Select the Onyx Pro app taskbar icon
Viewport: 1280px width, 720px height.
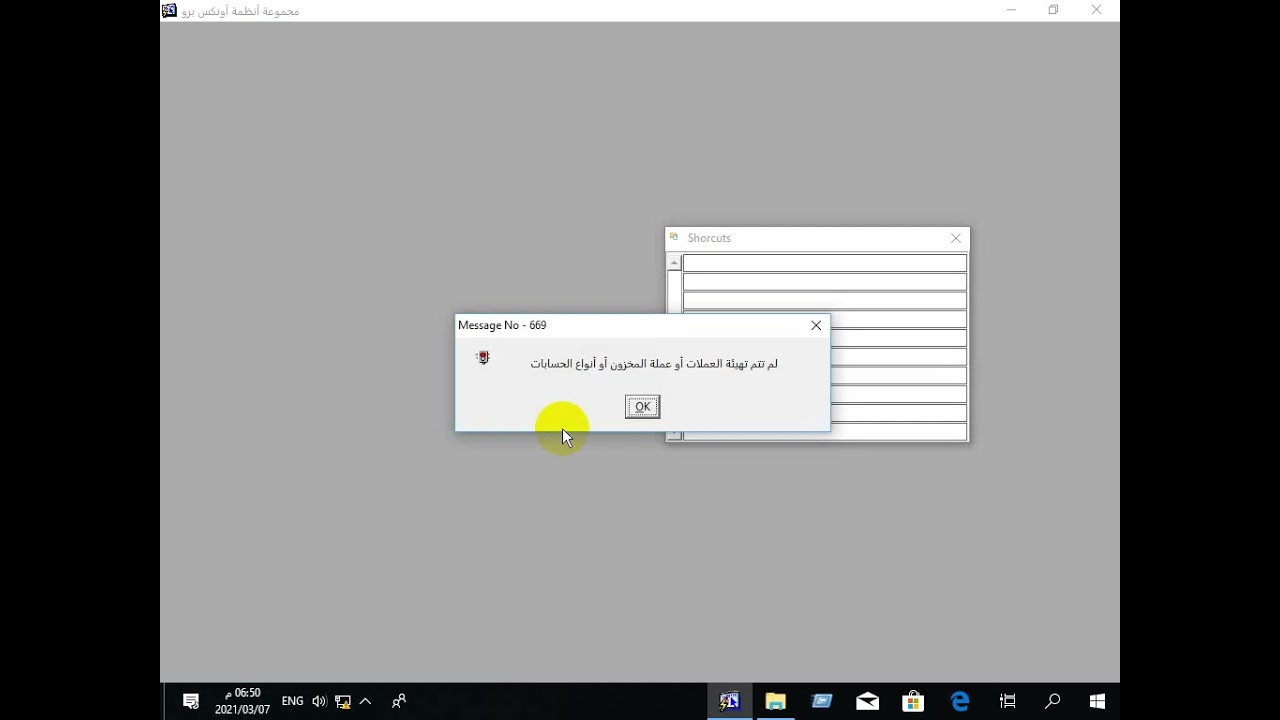[x=729, y=701]
